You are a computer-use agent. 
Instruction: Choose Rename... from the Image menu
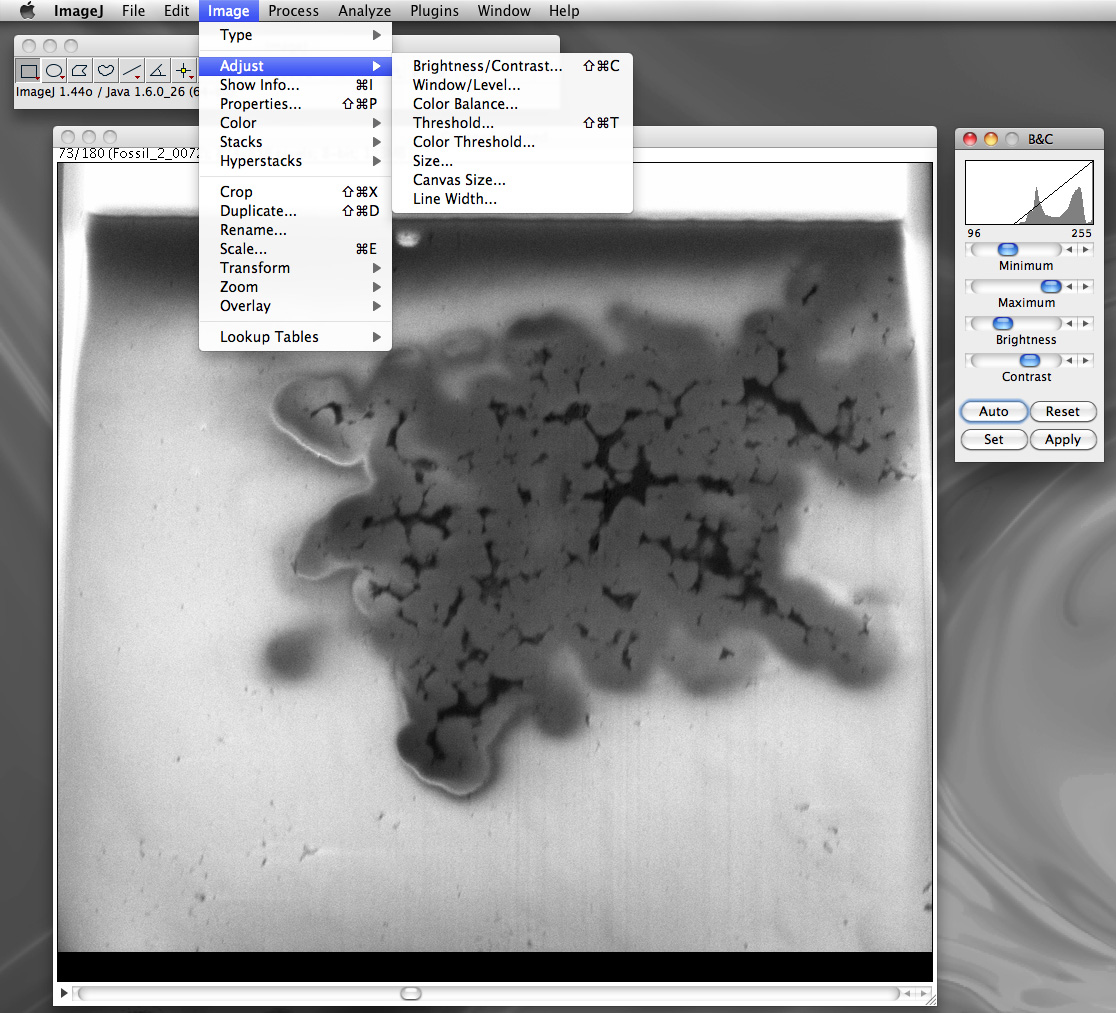295,230
